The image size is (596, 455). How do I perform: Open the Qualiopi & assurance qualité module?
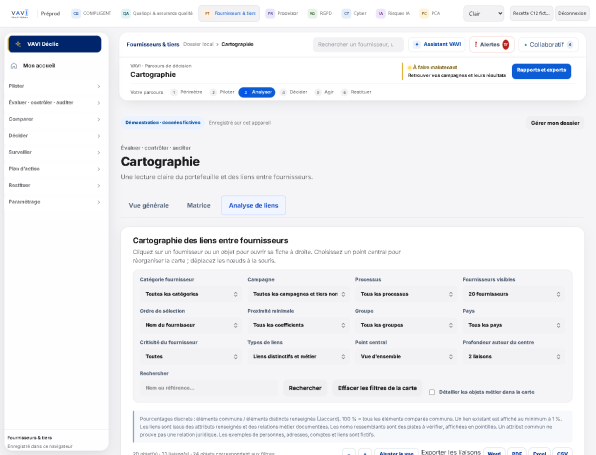(157, 13)
